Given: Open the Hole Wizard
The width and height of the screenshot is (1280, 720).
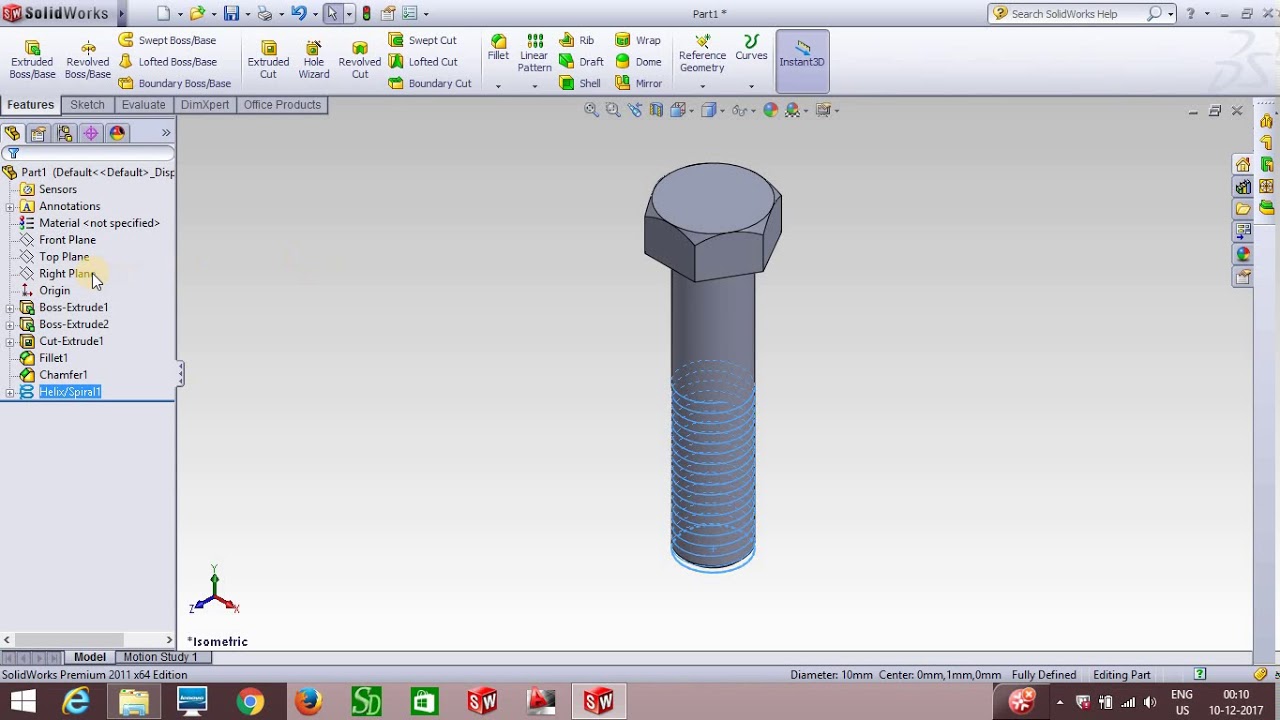Looking at the screenshot, I should pos(313,60).
